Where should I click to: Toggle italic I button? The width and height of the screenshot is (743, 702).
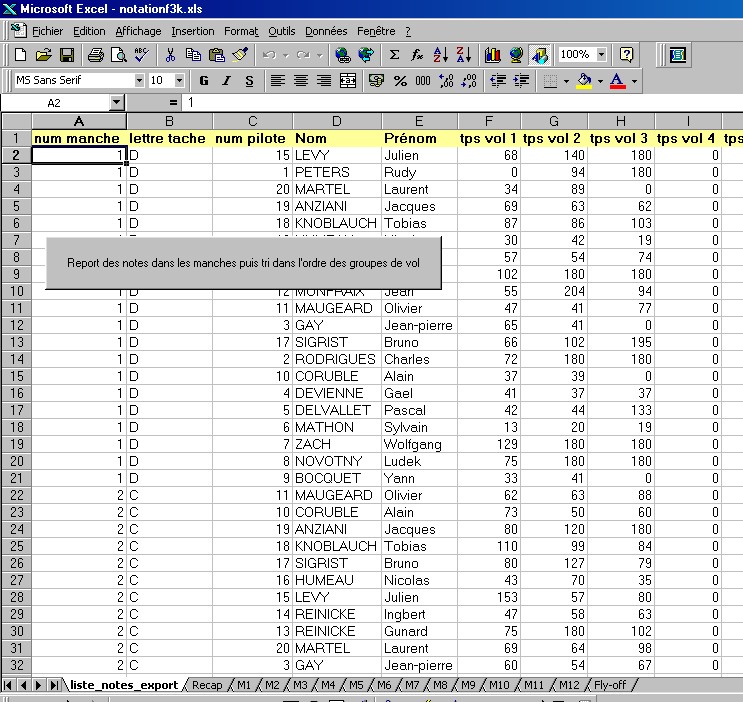point(227,81)
